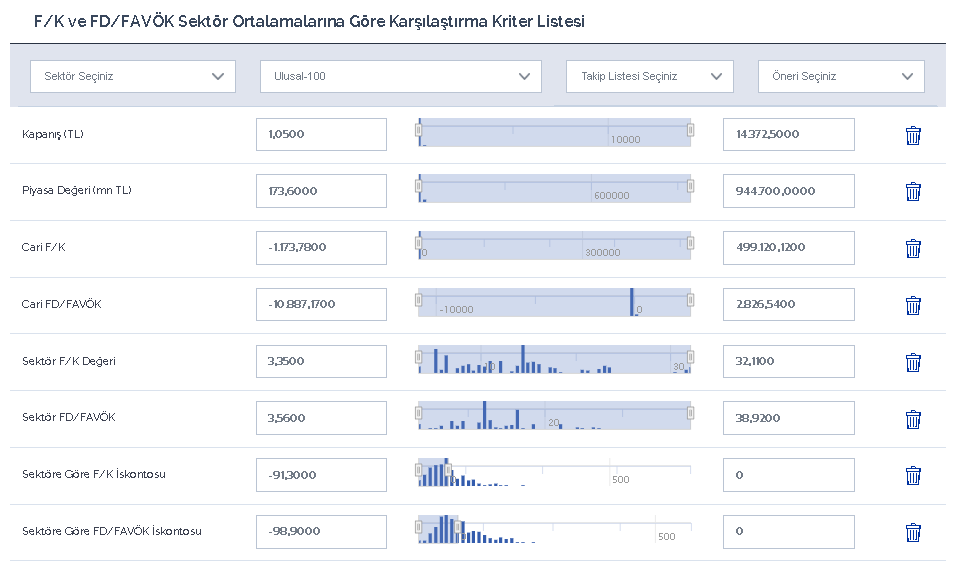The image size is (957, 567).
Task: Click the Kapanış minimum value field
Action: [321, 134]
